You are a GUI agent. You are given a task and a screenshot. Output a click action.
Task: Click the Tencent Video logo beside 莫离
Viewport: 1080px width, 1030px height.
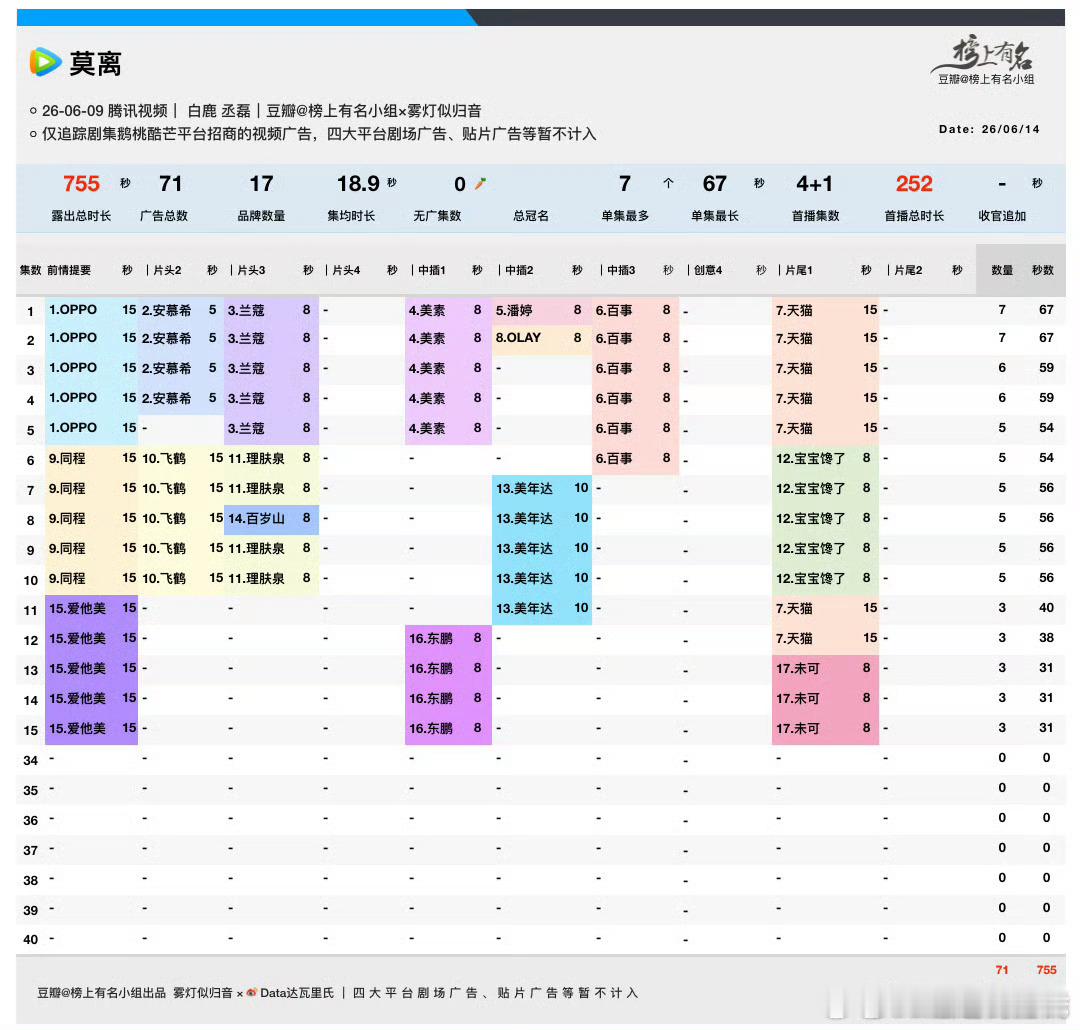pyautogui.click(x=45, y=62)
